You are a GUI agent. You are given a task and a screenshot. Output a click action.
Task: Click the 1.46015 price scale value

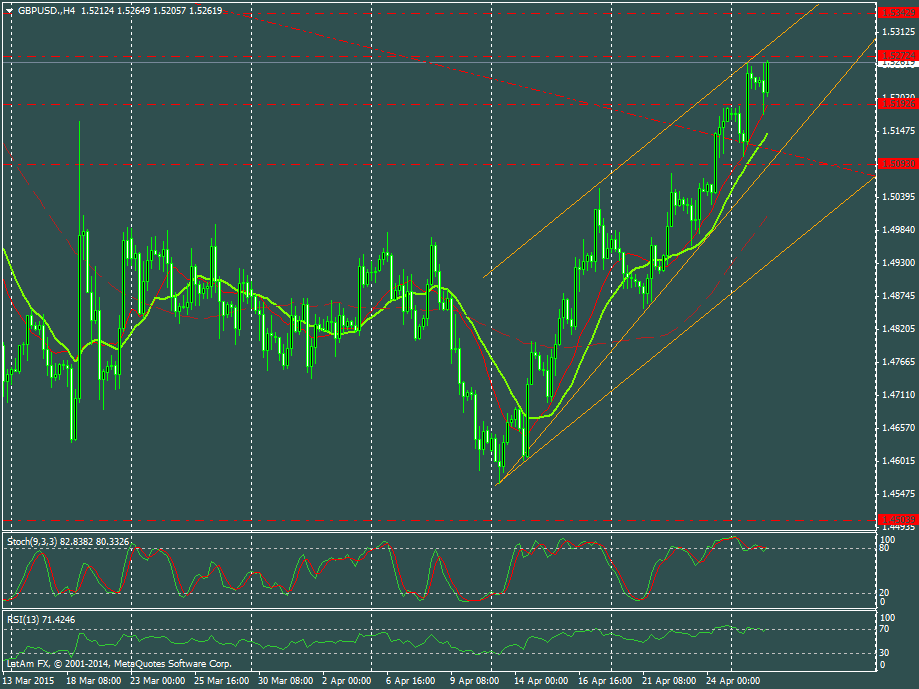[897, 460]
